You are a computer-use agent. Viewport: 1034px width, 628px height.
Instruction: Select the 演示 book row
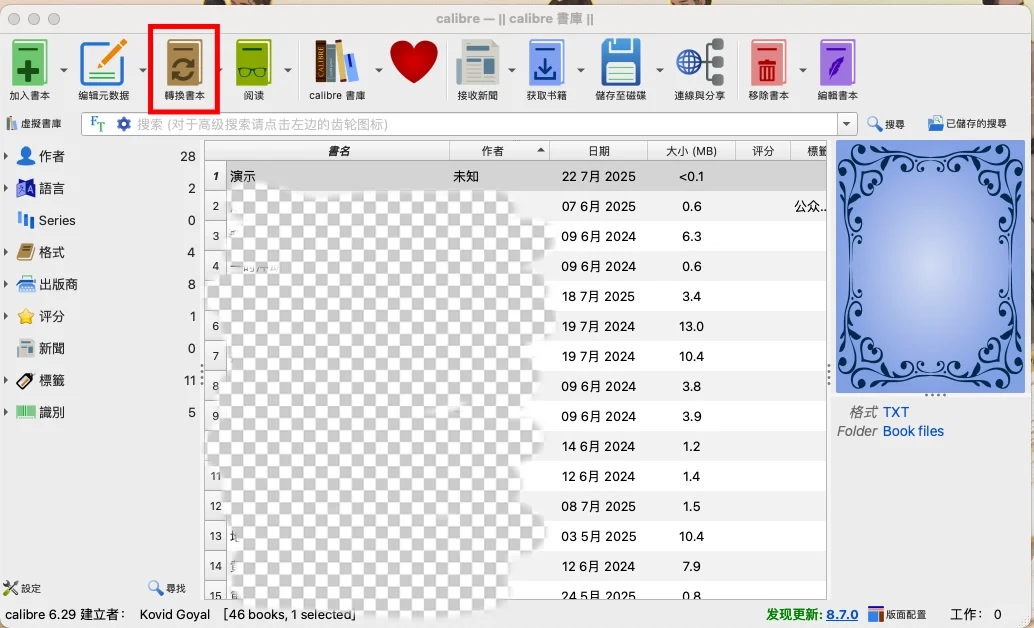click(x=516, y=176)
